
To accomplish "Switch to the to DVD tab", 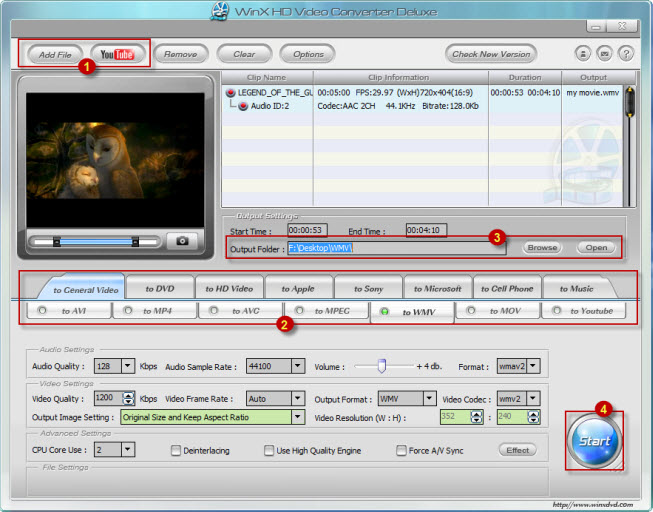I will click(160, 288).
